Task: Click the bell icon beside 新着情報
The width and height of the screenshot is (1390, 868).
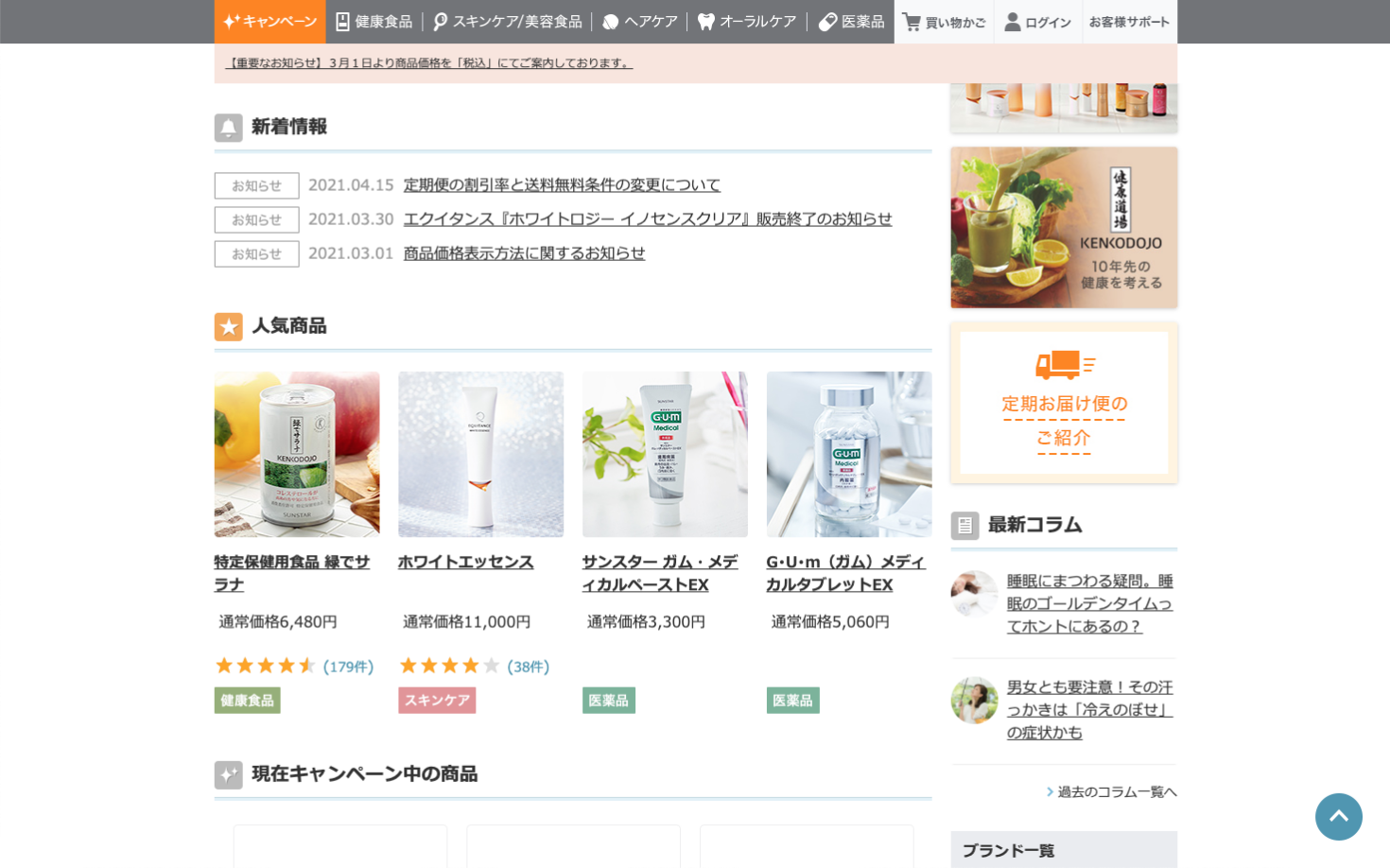Action: pyautogui.click(x=229, y=128)
